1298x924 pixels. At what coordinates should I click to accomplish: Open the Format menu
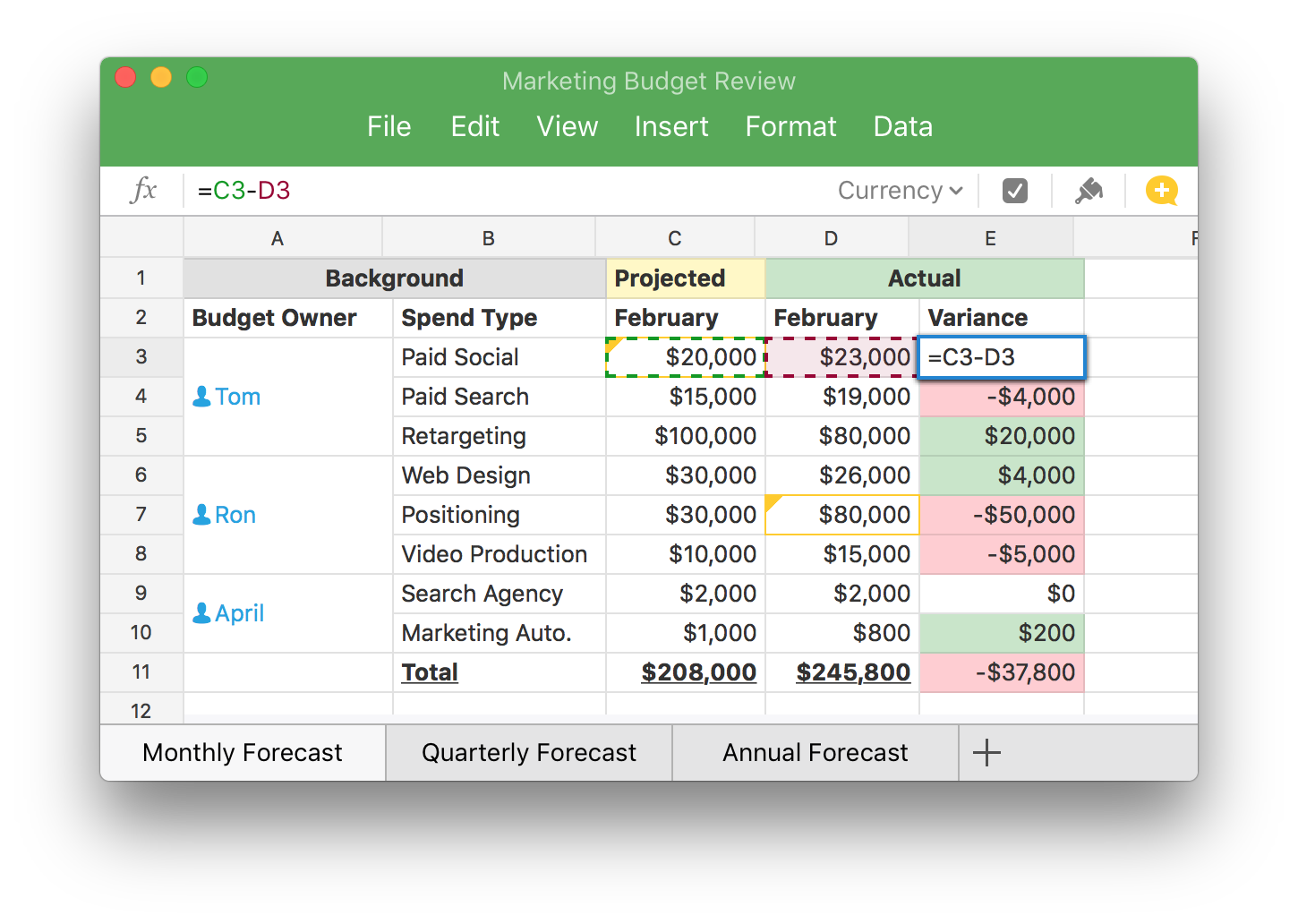(x=790, y=126)
